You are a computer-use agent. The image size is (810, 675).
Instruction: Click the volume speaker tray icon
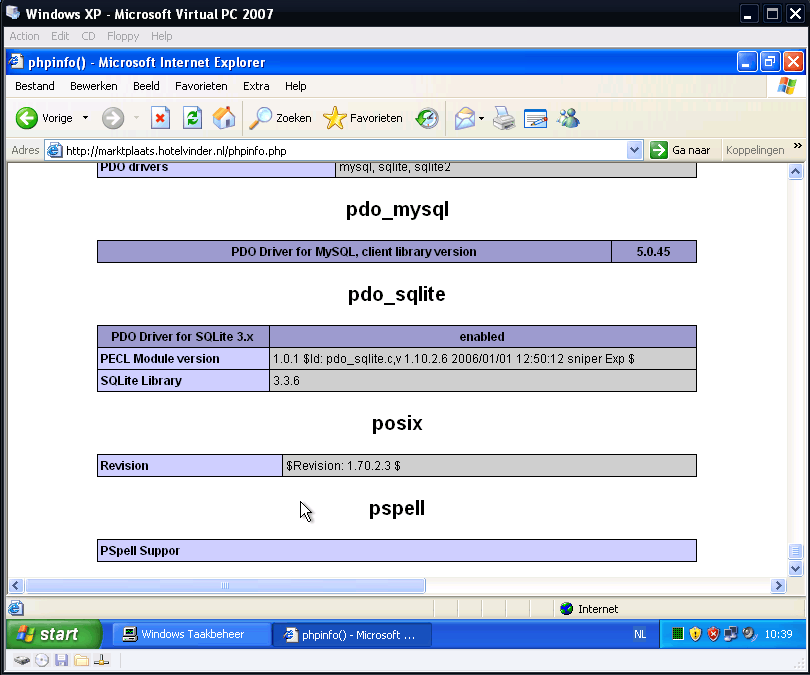point(749,634)
